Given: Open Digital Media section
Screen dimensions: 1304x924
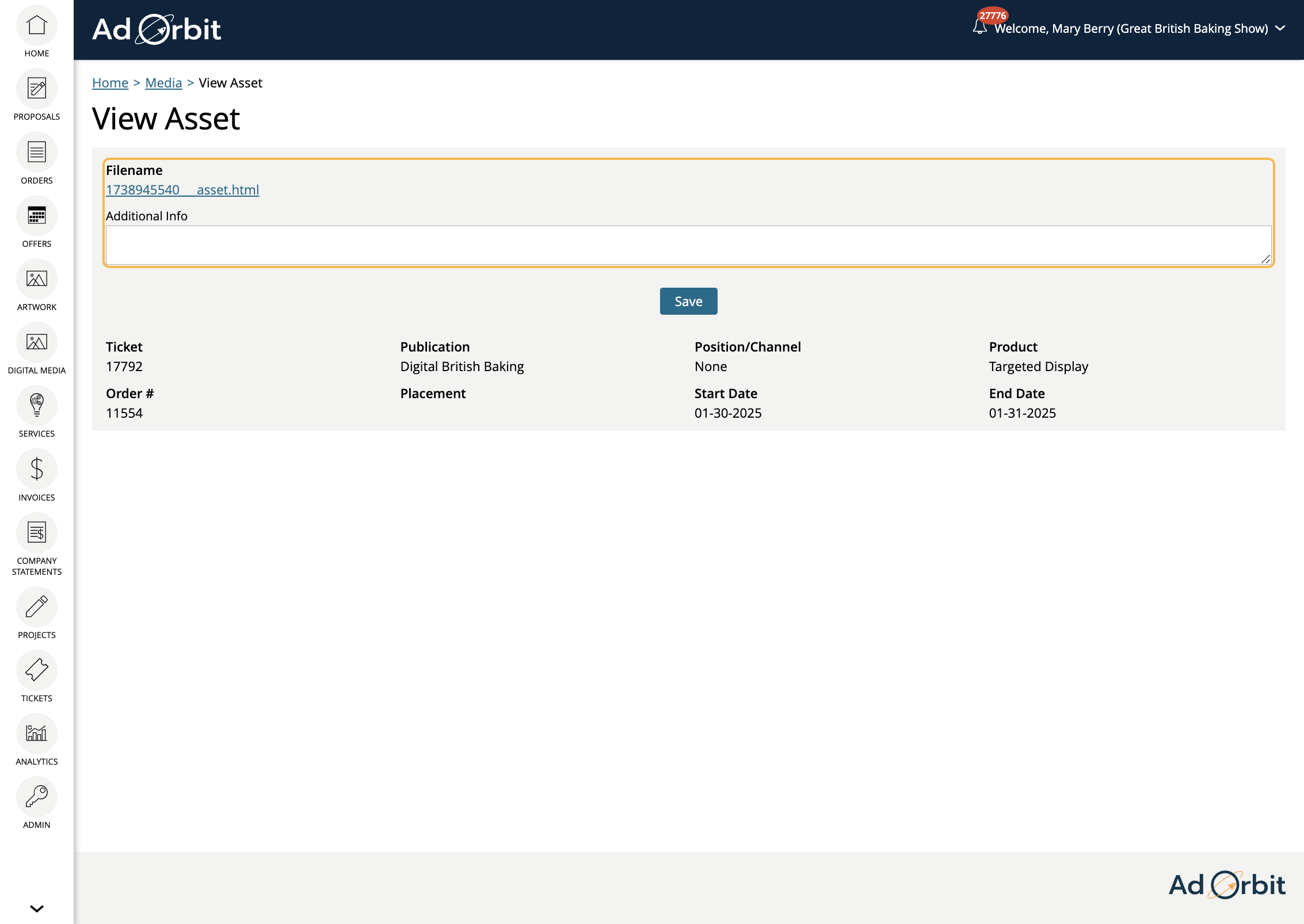Looking at the screenshot, I should coord(37,342).
